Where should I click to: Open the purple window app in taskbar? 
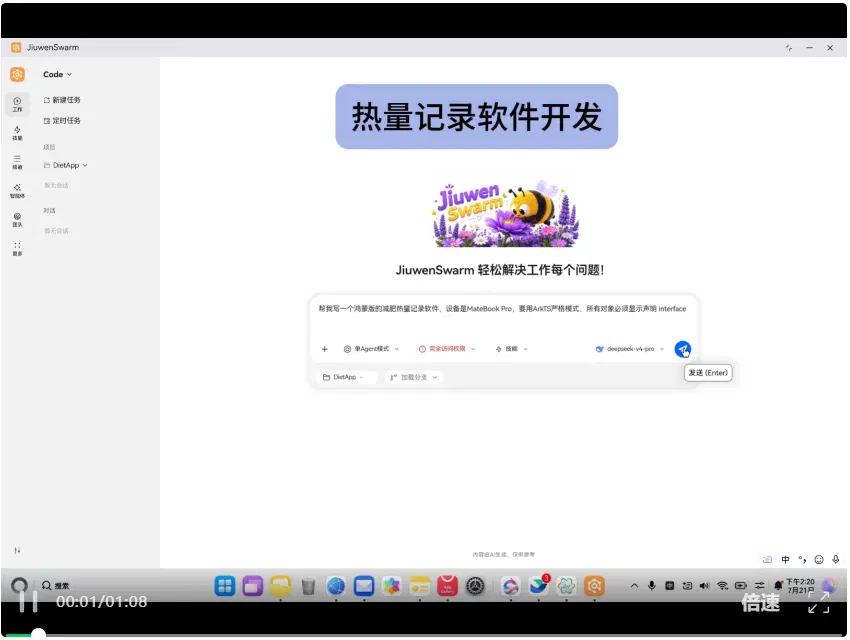[x=253, y=586]
